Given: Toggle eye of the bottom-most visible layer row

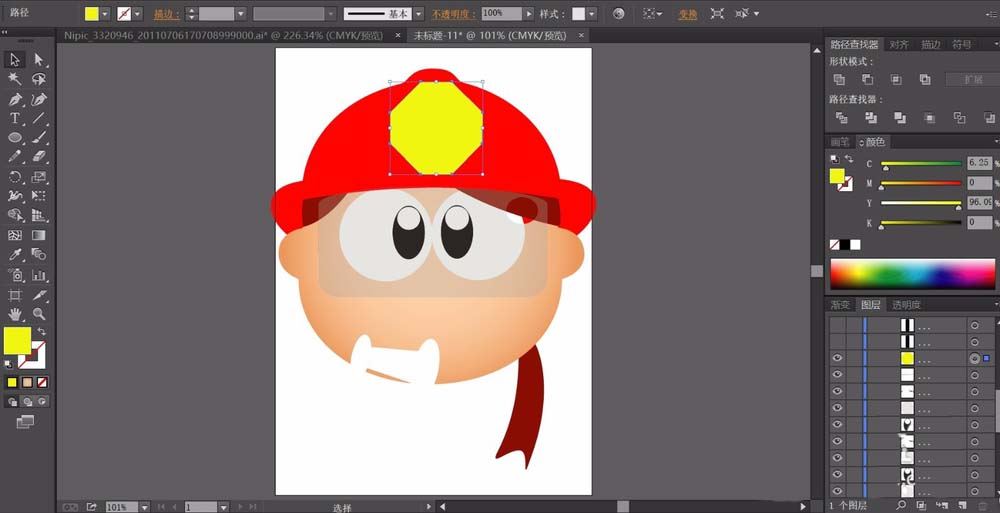Looking at the screenshot, I should (x=837, y=491).
